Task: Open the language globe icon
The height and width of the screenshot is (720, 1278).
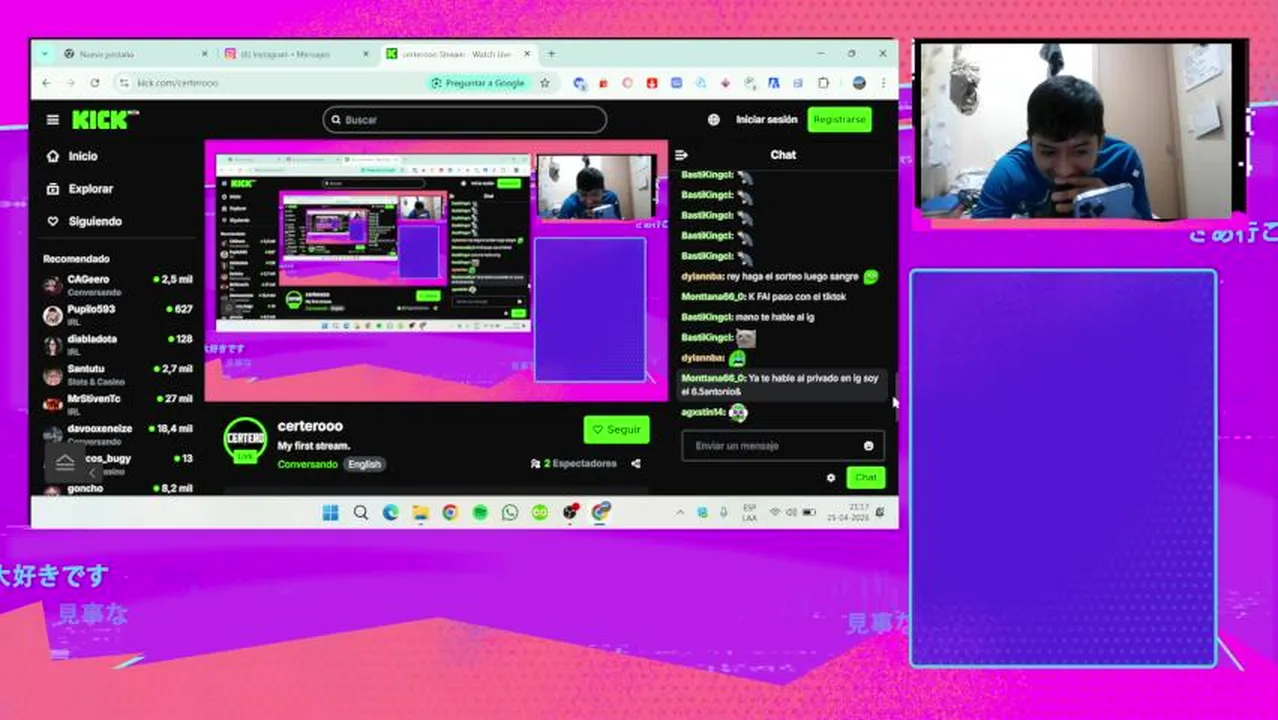Action: tap(713, 120)
